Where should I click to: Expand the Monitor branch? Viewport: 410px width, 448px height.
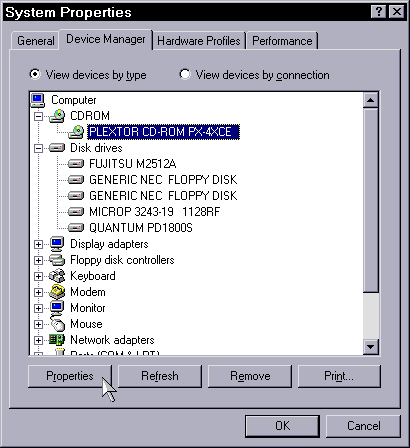(x=39, y=308)
